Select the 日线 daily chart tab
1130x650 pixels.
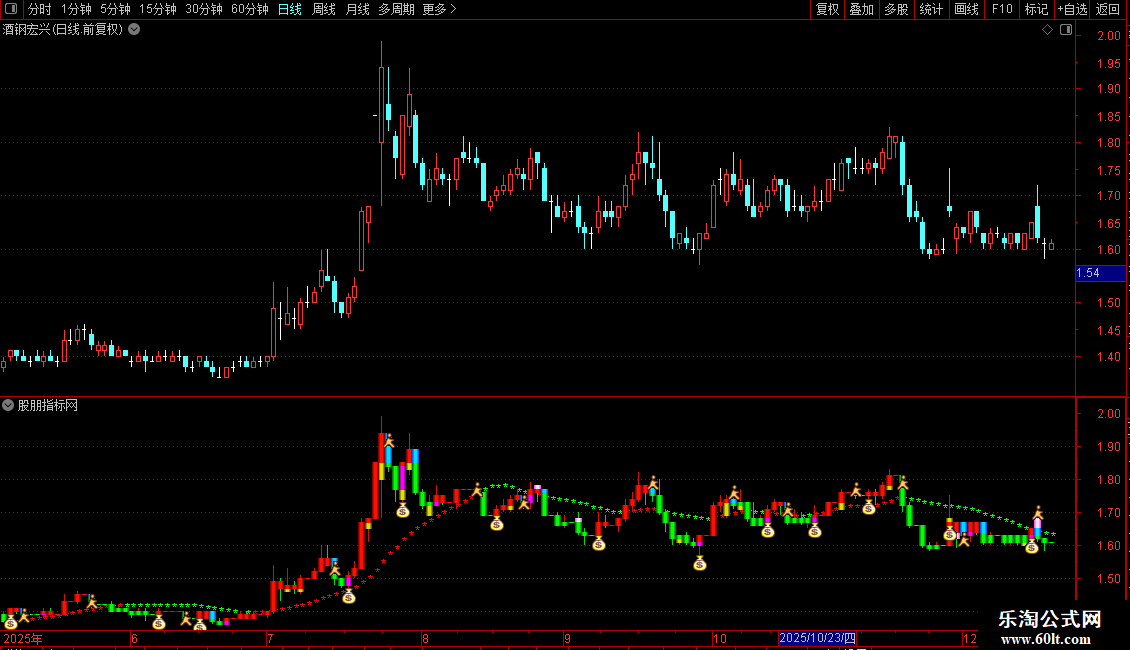(290, 9)
